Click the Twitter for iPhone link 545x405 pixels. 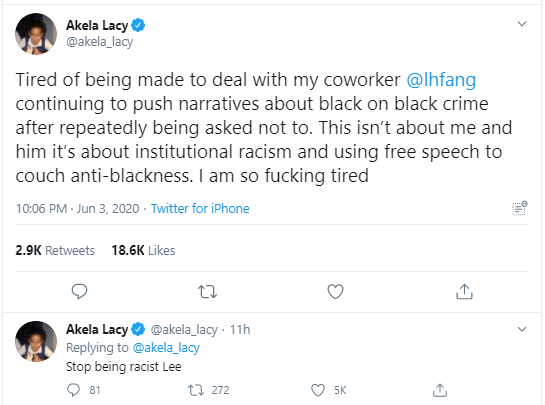click(200, 209)
